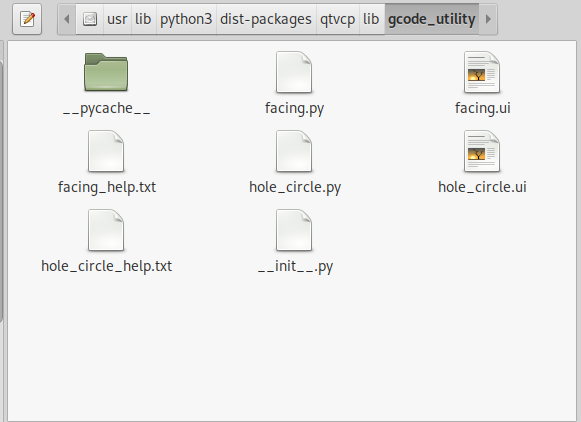Select the facing.ui file icon
581x422 pixels.
482,72
